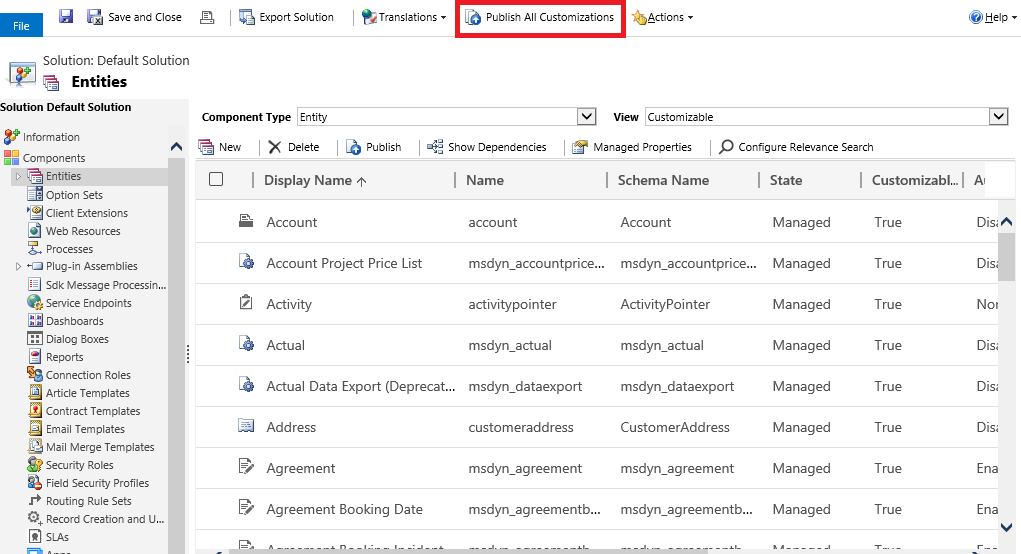The width and height of the screenshot is (1021, 554).
Task: Click the Save floppy disk icon
Action: click(66, 16)
